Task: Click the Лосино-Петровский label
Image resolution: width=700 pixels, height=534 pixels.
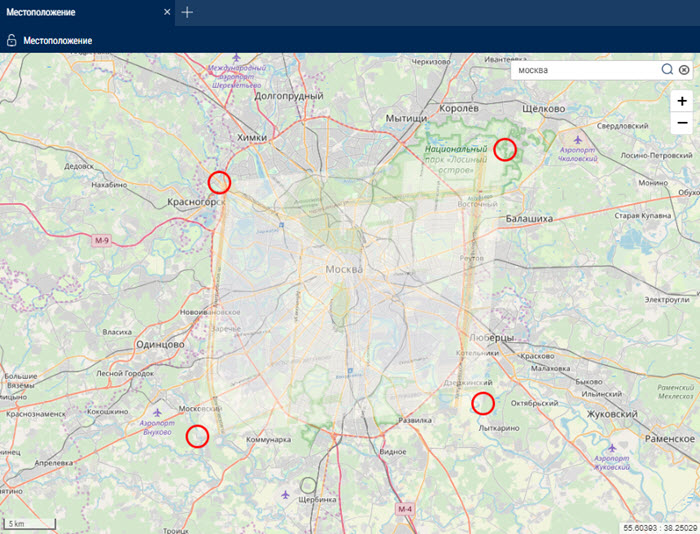Action: click(x=656, y=155)
